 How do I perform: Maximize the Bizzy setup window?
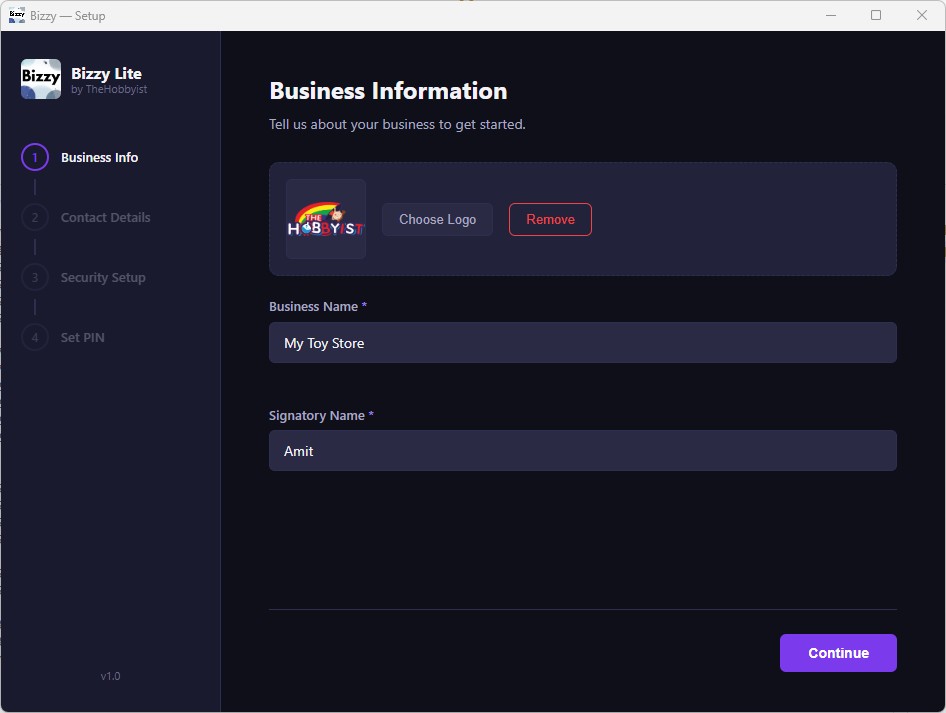coord(876,15)
